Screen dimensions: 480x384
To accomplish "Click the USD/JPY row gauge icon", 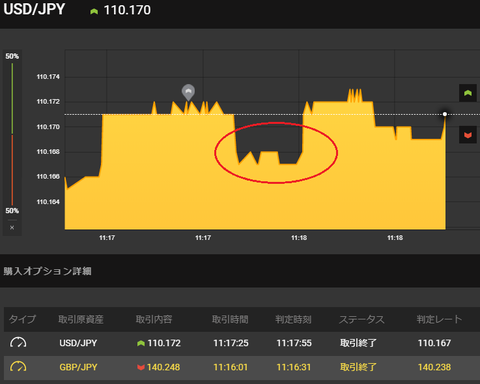I will click(18, 343).
